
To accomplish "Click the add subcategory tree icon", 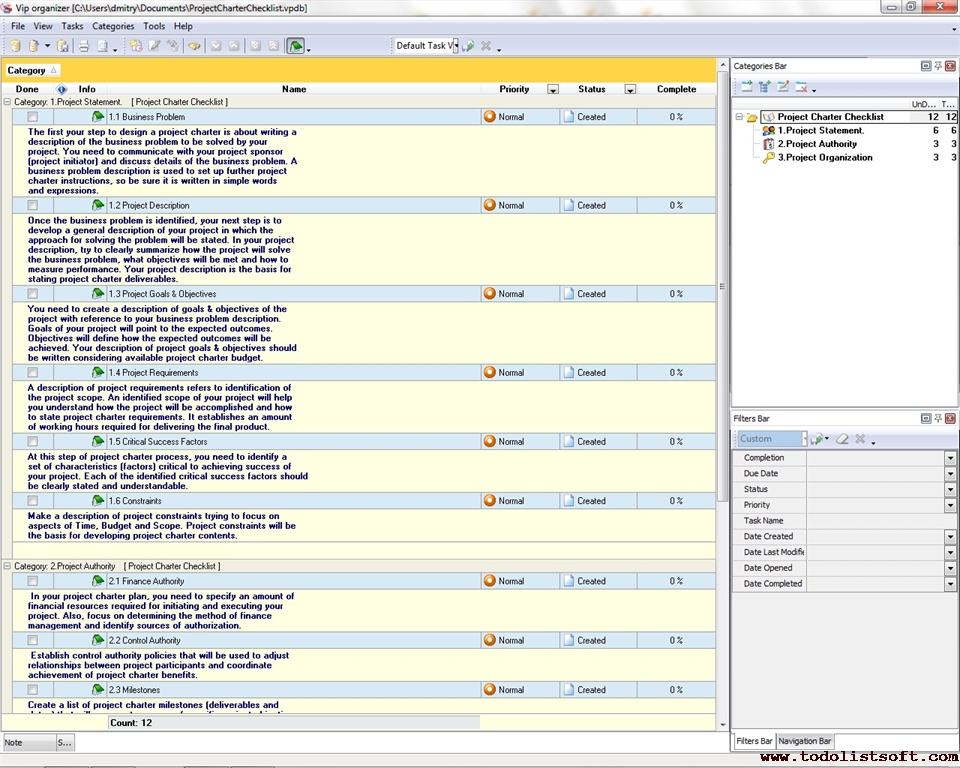I will point(765,87).
